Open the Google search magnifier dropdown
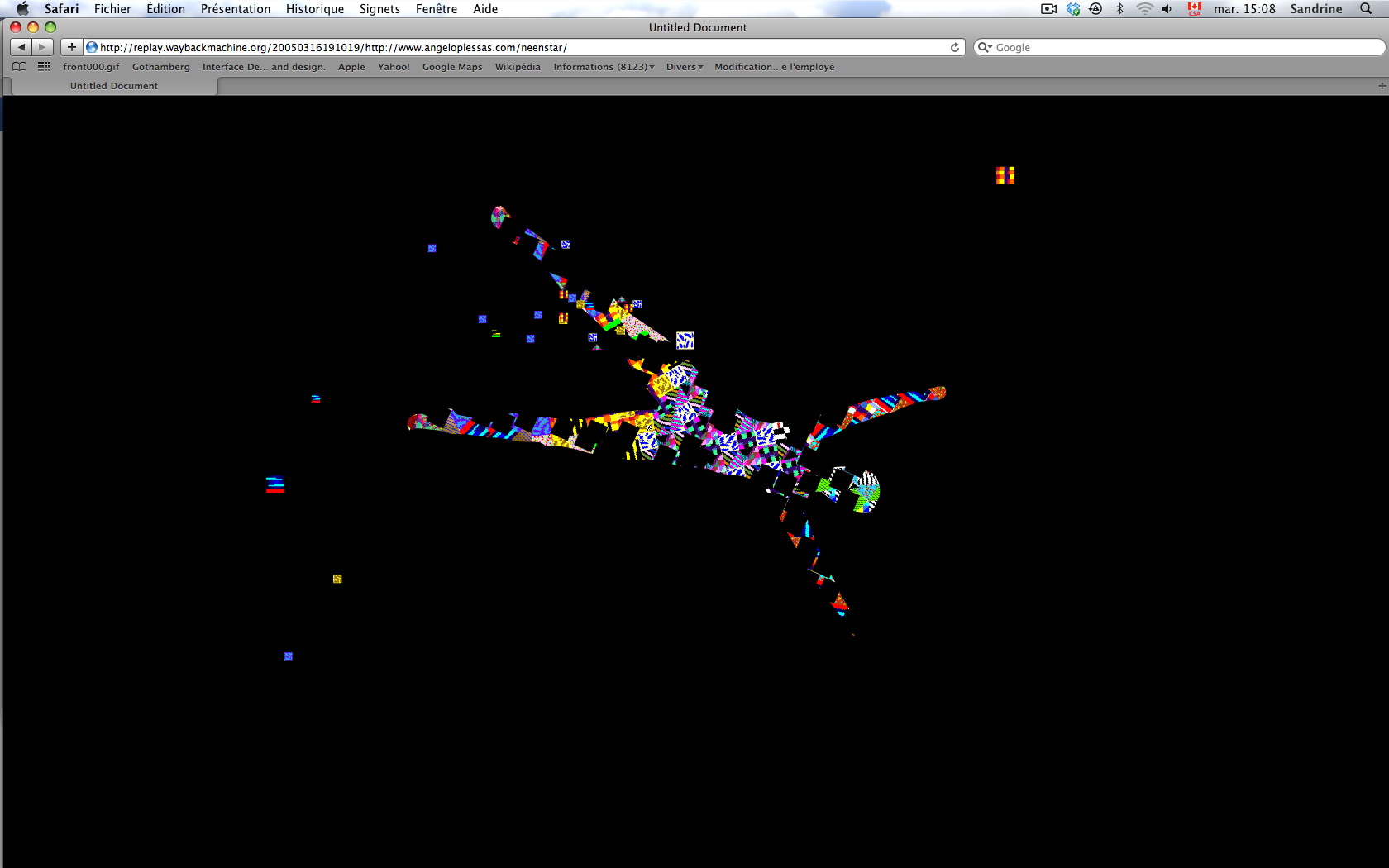This screenshot has height=868, width=1389. coord(985,47)
